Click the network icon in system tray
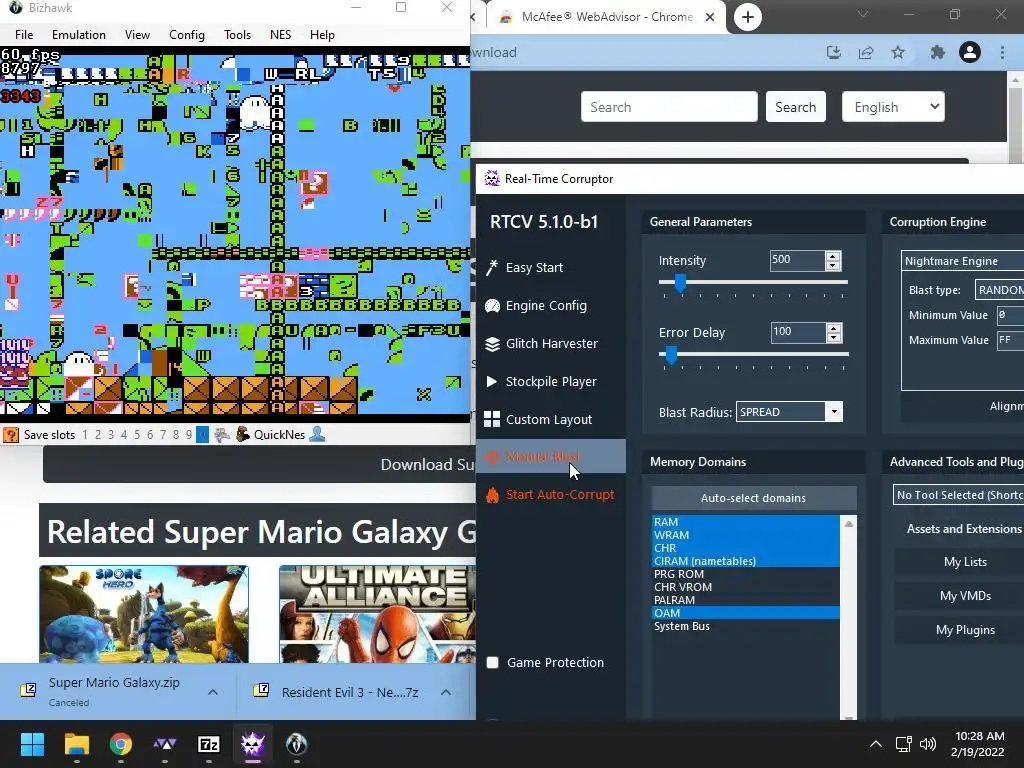This screenshot has height=768, width=1024. [903, 744]
